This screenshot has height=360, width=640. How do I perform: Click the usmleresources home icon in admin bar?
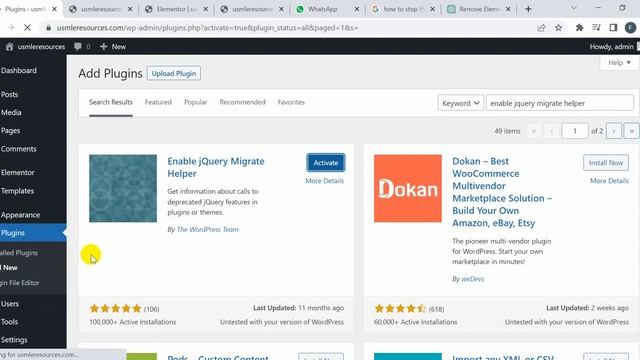[9, 47]
